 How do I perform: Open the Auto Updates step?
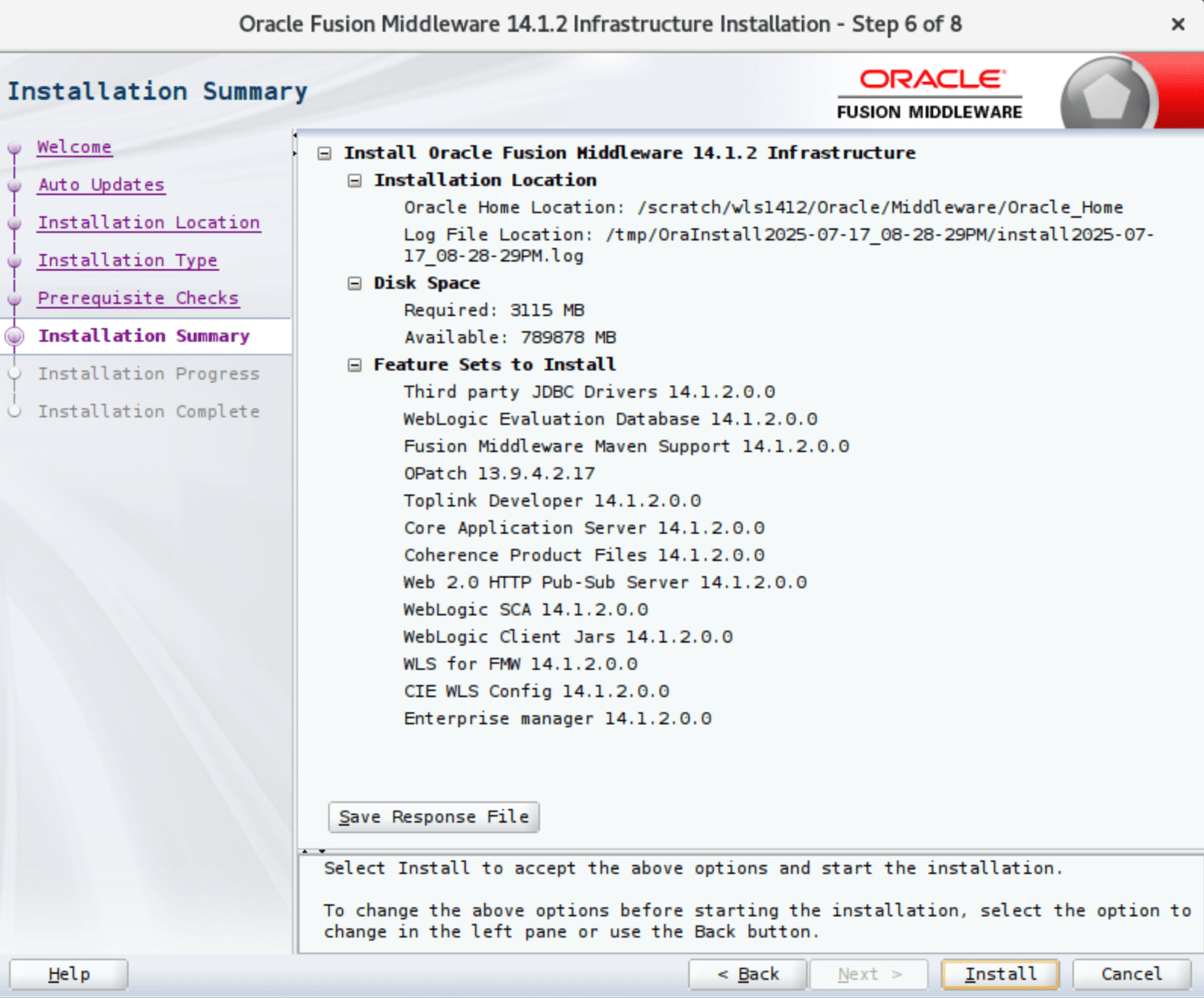[101, 184]
